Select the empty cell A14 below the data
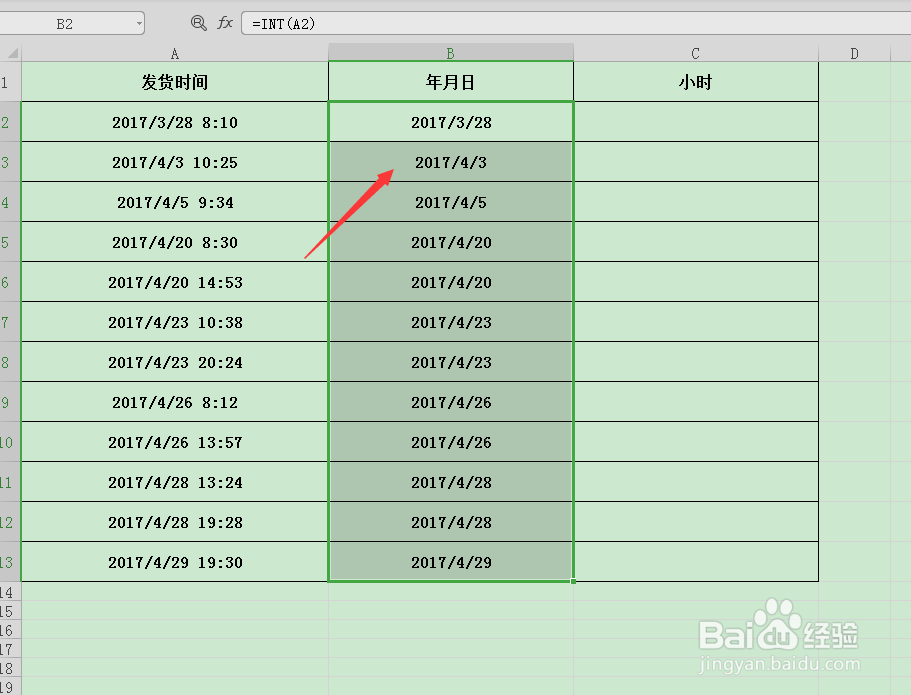Image resolution: width=911 pixels, height=695 pixels. click(x=175, y=592)
